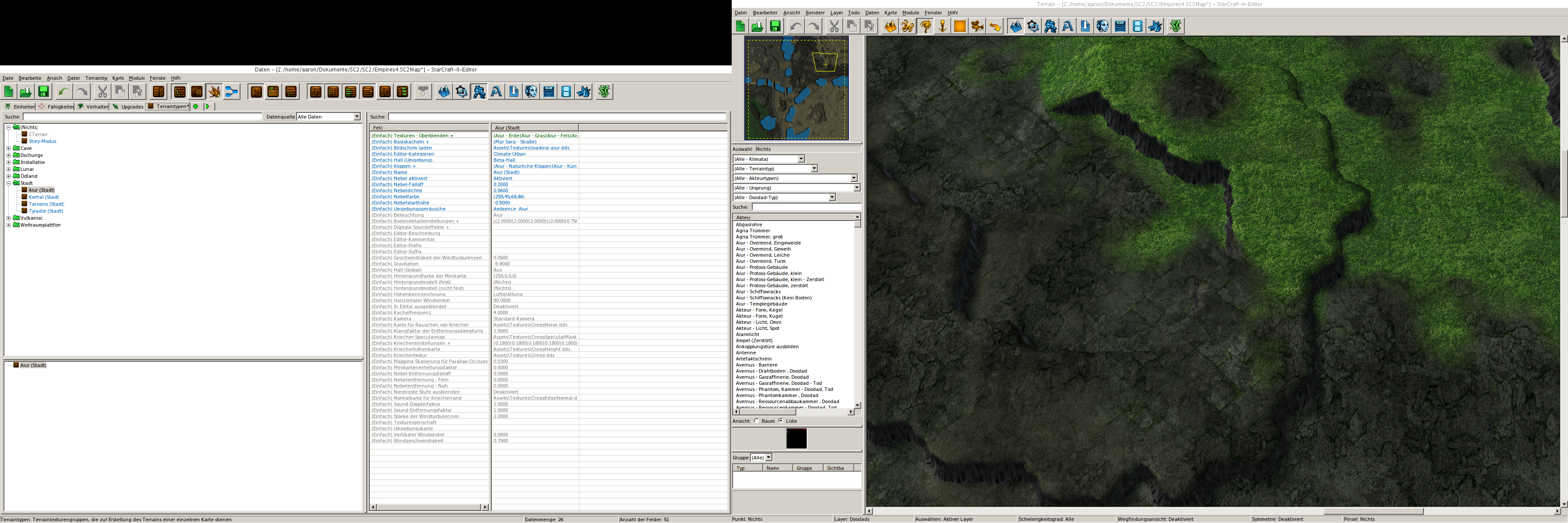Image resolution: width=1568 pixels, height=523 pixels.
Task: Open the Rendern menu in Terrain window
Action: [815, 13]
